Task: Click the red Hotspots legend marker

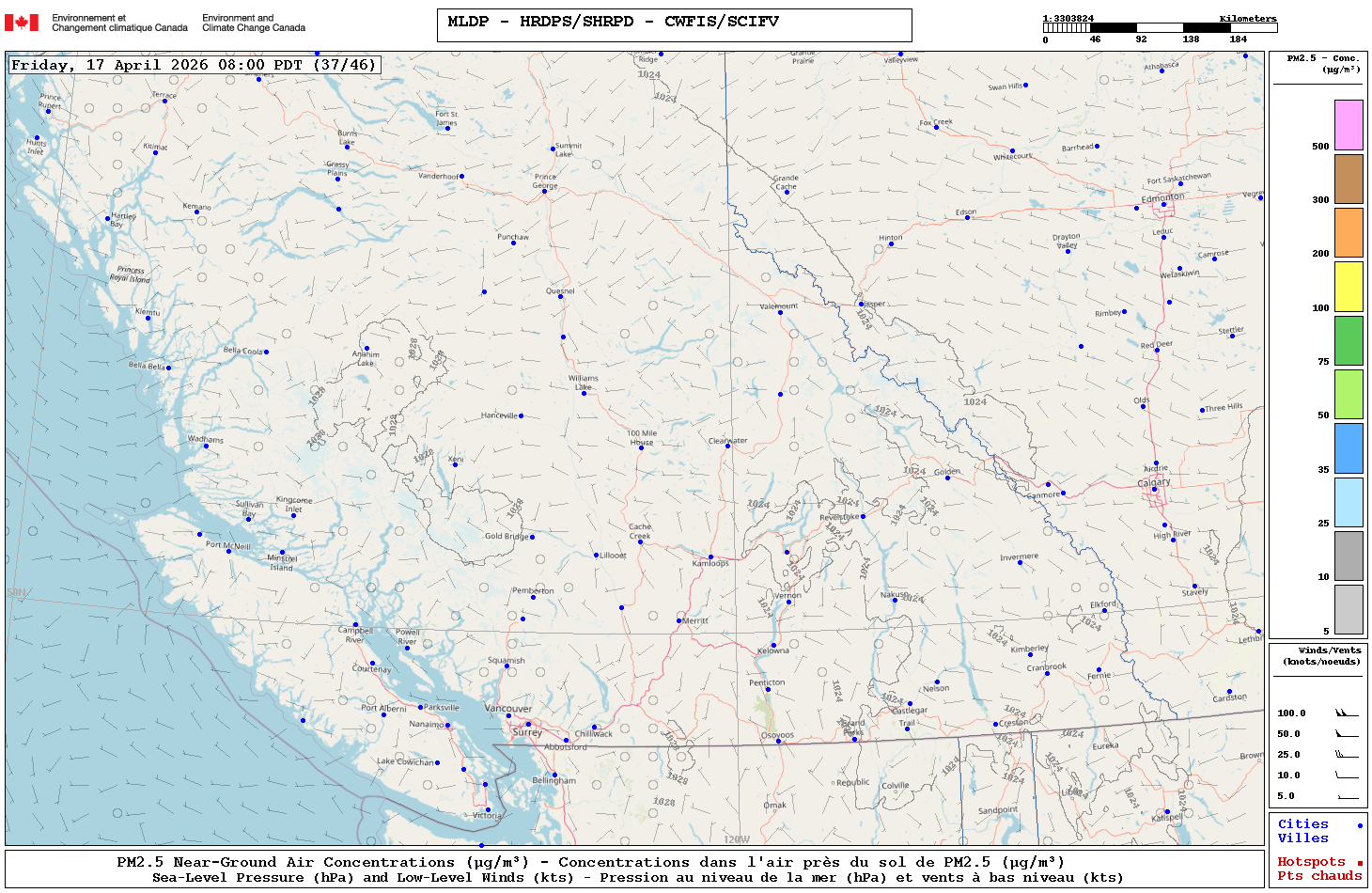Action: tap(1359, 863)
